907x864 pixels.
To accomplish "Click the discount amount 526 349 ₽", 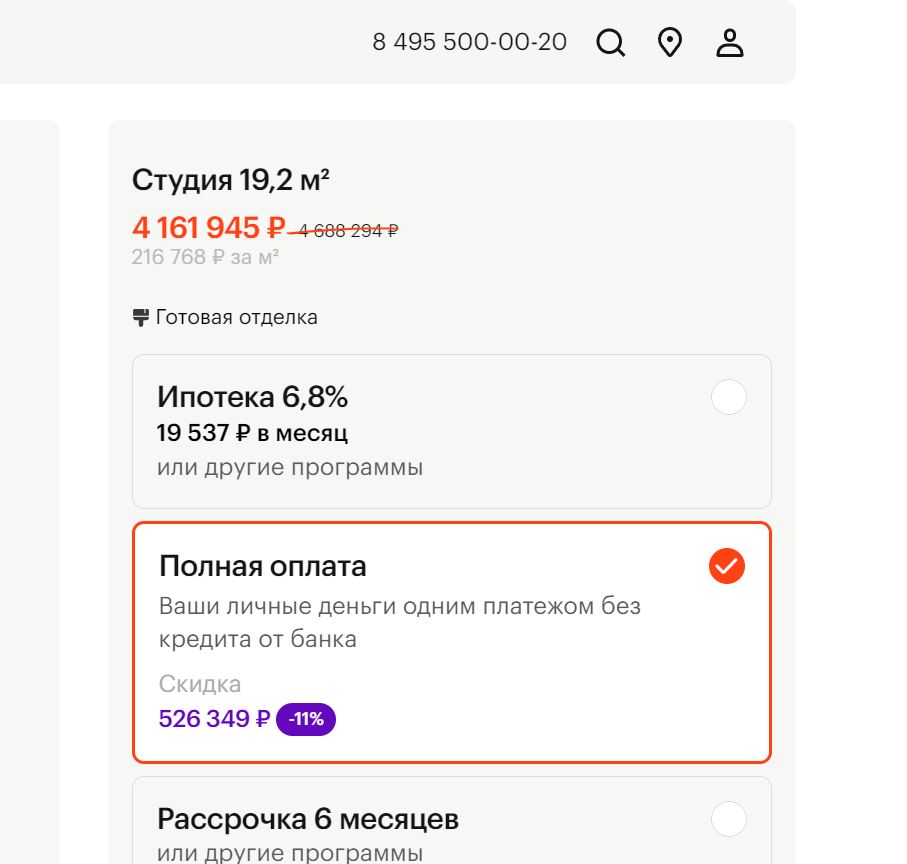I will 214,719.
